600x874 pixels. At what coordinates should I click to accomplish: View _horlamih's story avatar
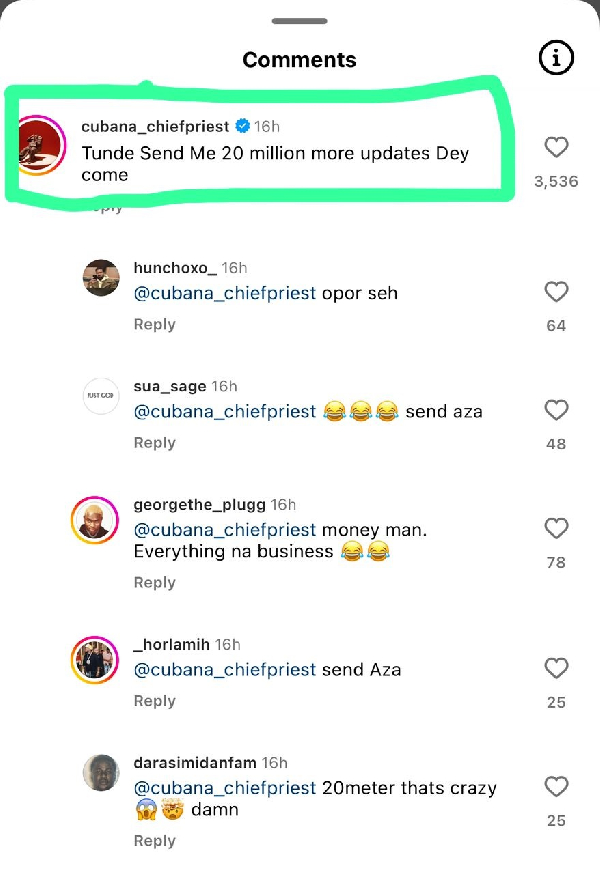coord(96,659)
